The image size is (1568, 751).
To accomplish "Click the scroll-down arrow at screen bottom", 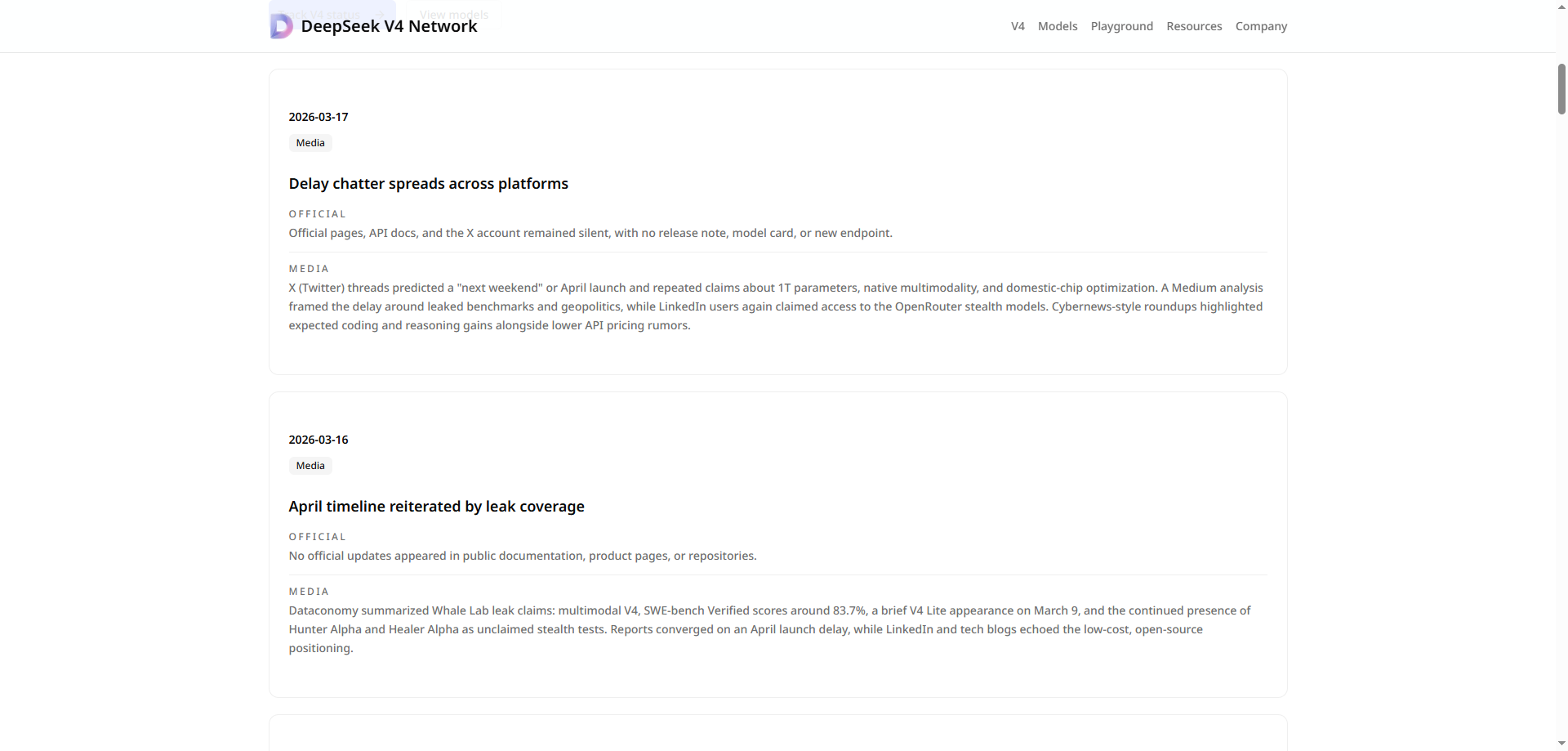I will tap(1562, 743).
